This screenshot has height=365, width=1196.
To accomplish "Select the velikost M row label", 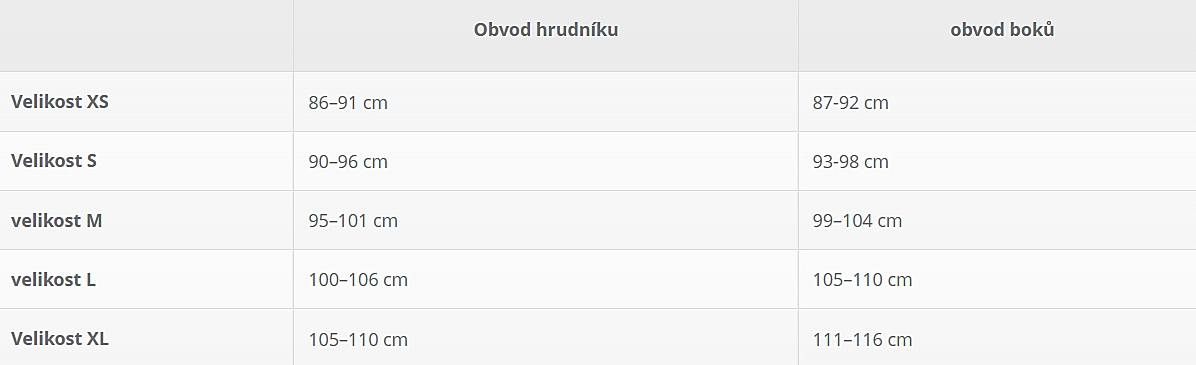I will (x=56, y=220).
